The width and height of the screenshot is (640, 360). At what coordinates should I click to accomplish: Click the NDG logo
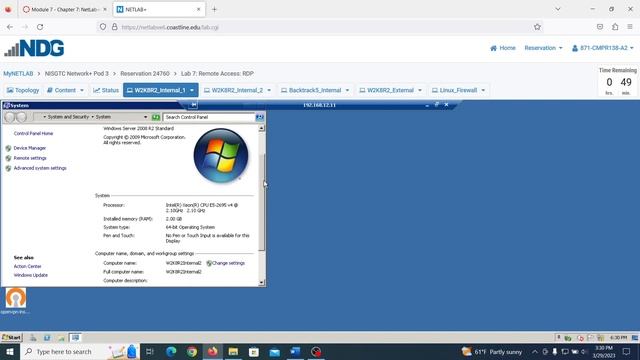[x=34, y=48]
